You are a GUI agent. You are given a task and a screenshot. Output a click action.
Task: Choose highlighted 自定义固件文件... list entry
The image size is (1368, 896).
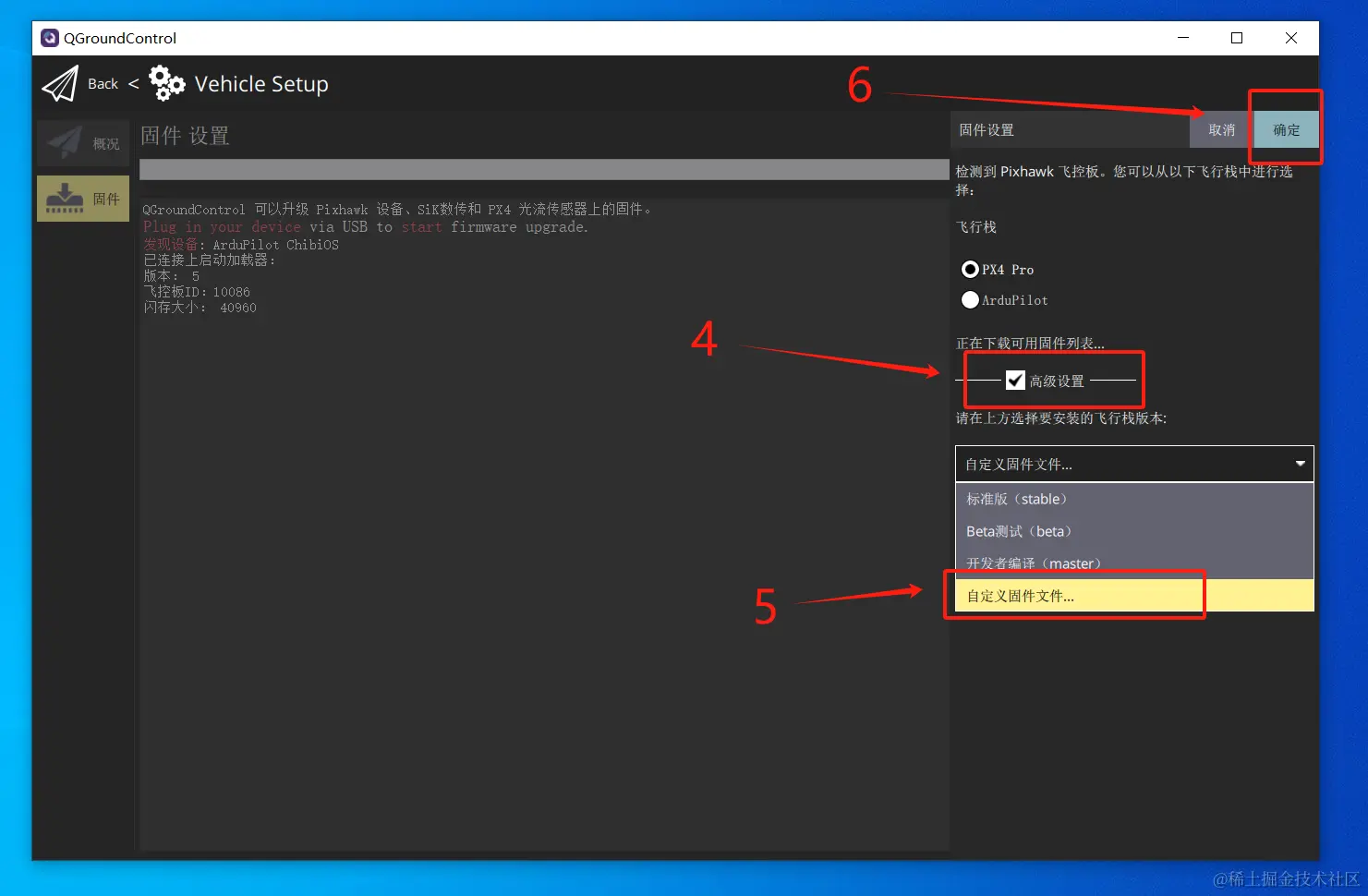tap(1134, 596)
